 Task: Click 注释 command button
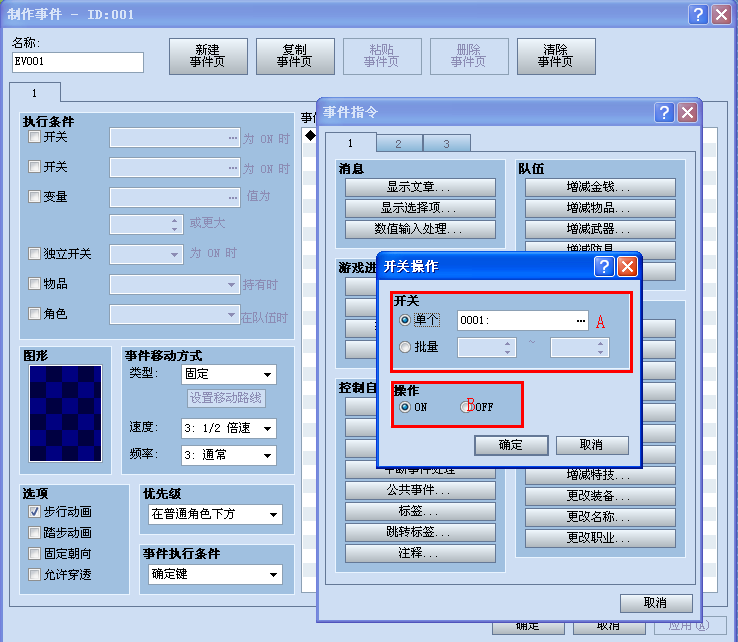point(420,553)
